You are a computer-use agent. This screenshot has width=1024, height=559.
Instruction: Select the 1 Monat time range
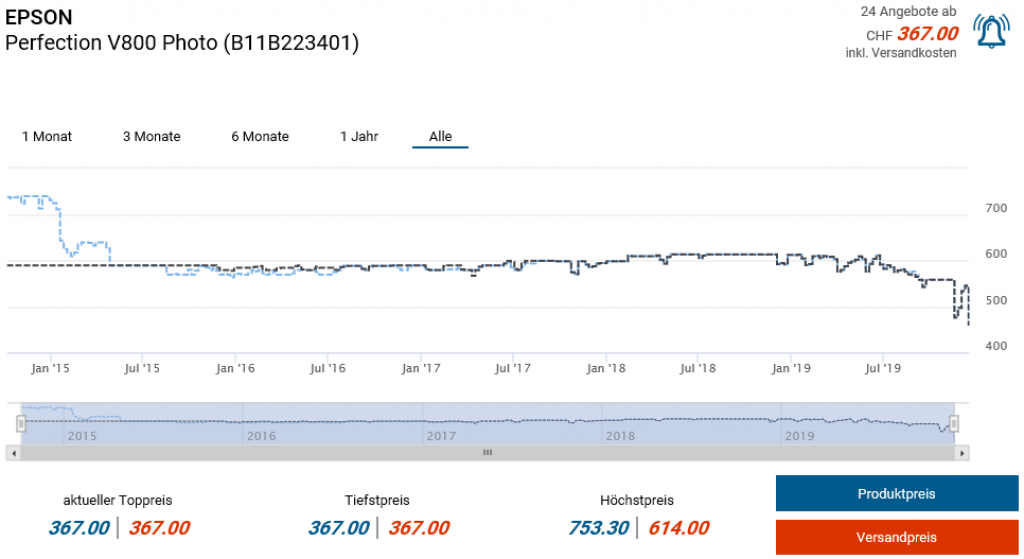tap(47, 137)
